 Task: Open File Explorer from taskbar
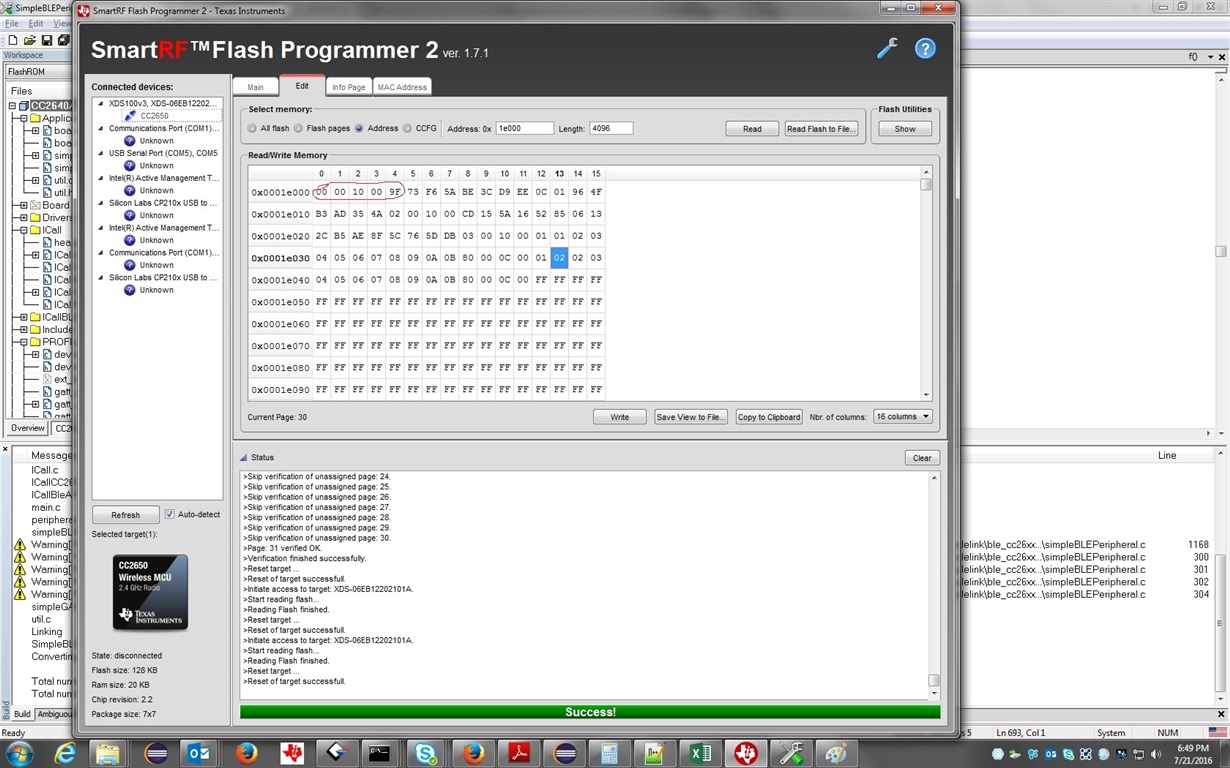(108, 753)
